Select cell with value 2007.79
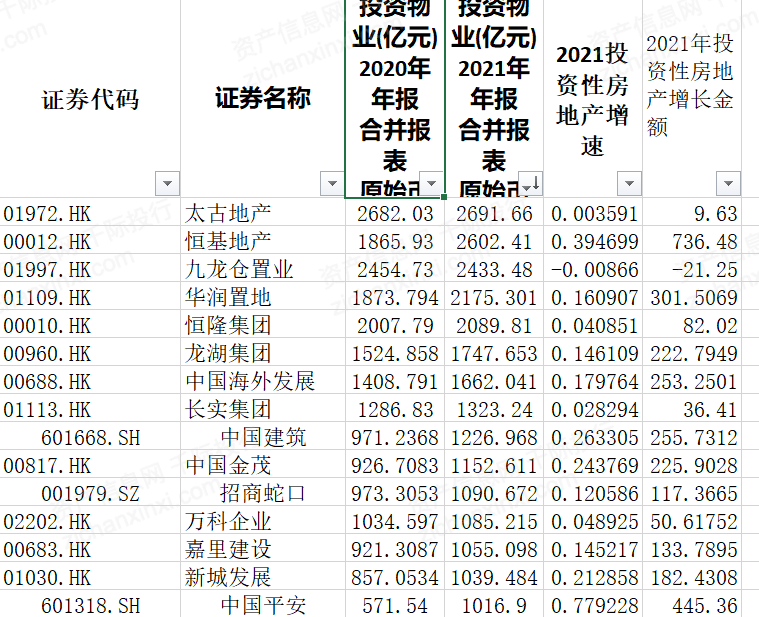Screen dimensions: 759x617 [395, 324]
